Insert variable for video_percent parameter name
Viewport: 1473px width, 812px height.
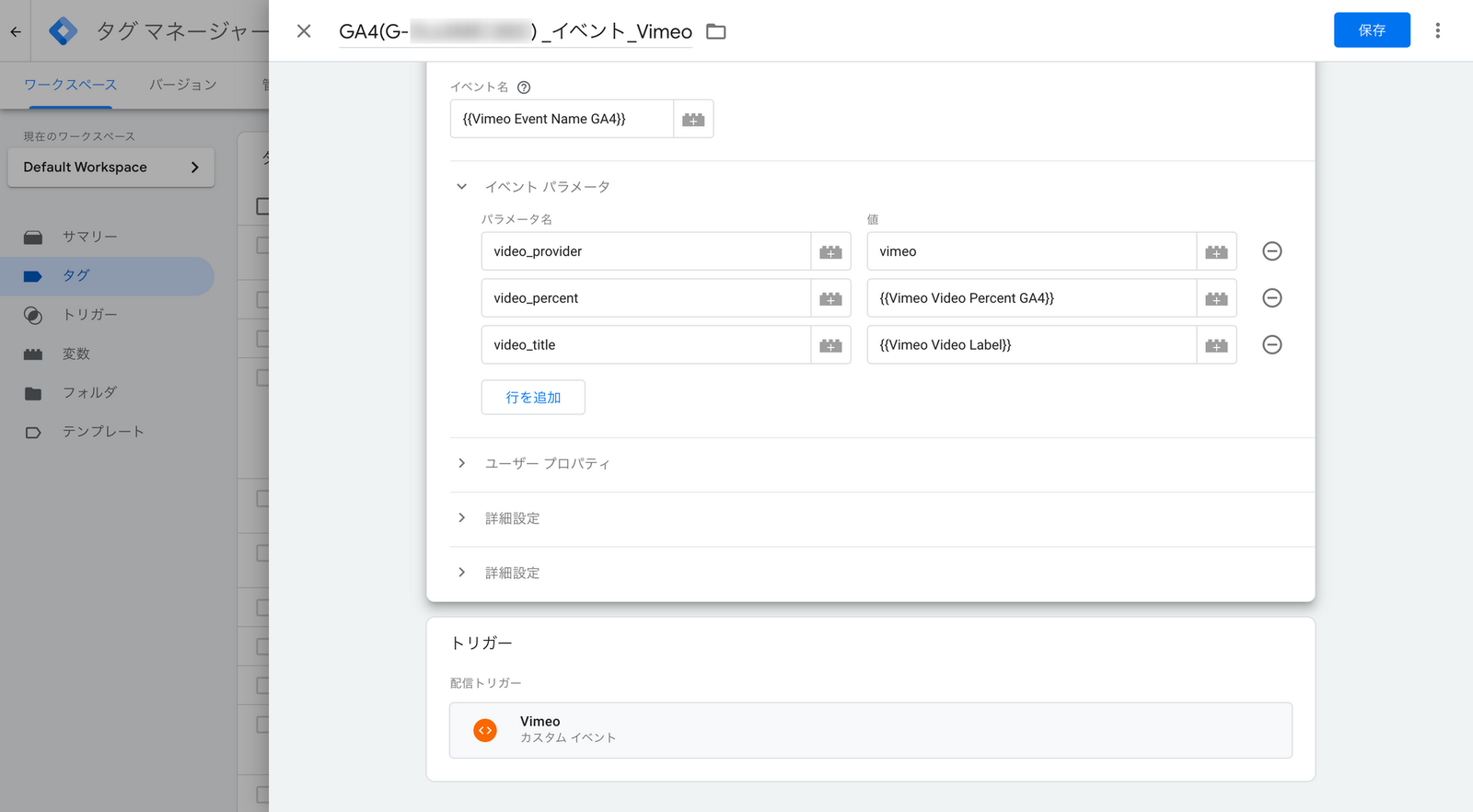pyautogui.click(x=830, y=298)
